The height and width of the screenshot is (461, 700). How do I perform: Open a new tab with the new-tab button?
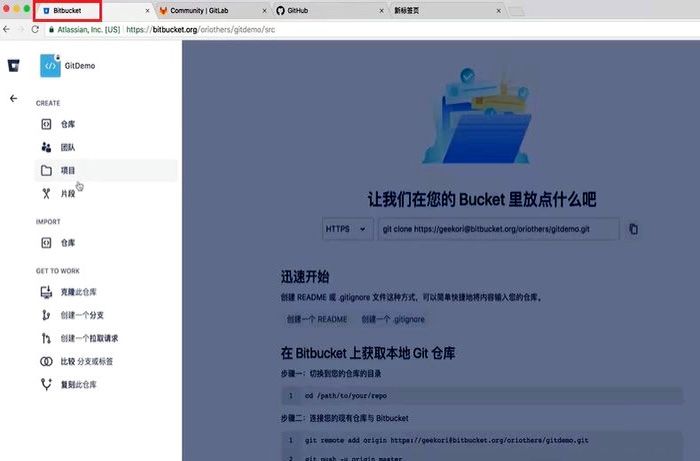[x=516, y=11]
